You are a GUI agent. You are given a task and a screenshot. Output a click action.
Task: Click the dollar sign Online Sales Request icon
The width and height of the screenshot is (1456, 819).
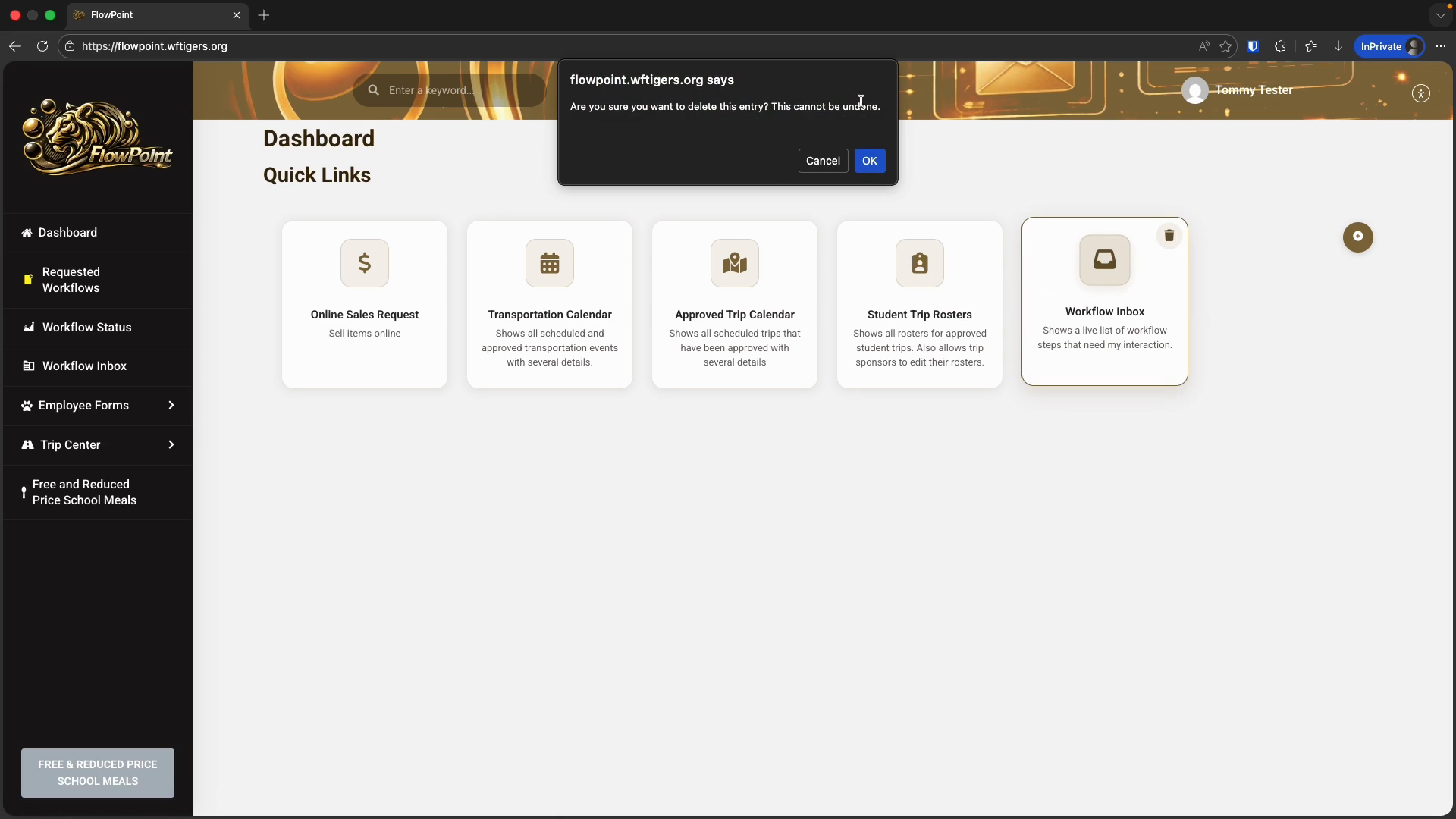click(365, 263)
